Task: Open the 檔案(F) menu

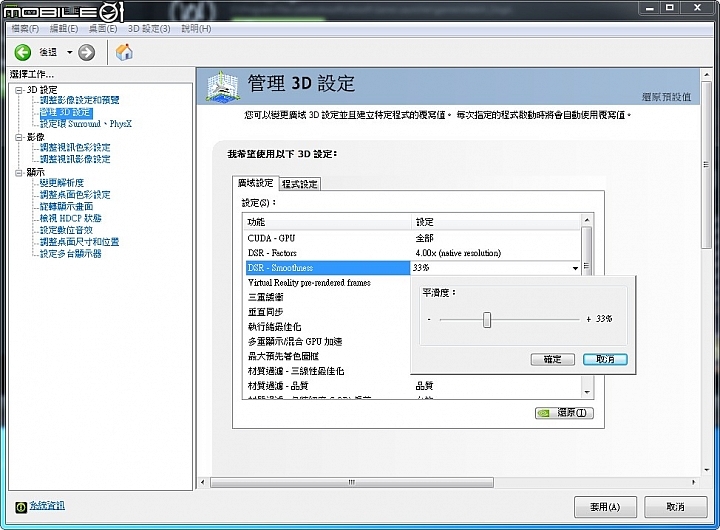Action: 25,29
